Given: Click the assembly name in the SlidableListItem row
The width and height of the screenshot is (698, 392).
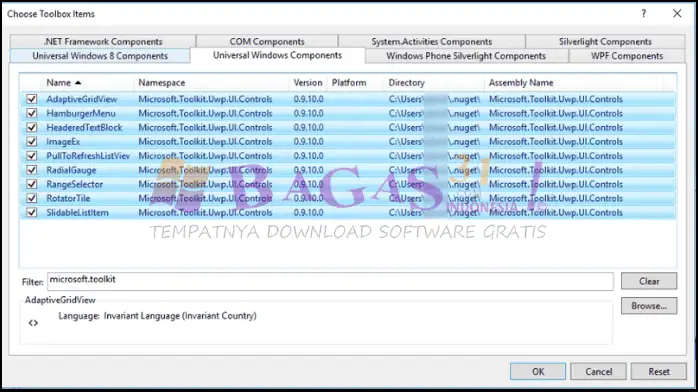Looking at the screenshot, I should (x=556, y=212).
